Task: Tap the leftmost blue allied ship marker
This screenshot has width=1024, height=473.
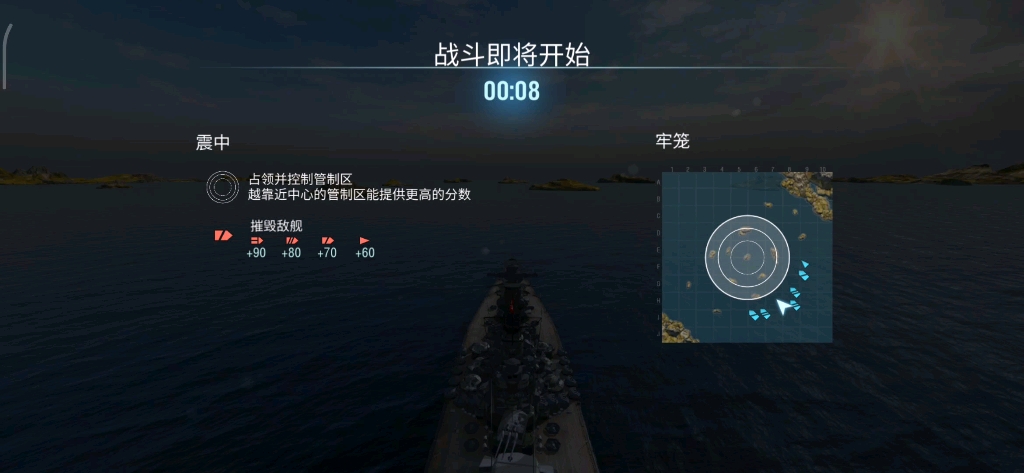Action: (754, 314)
